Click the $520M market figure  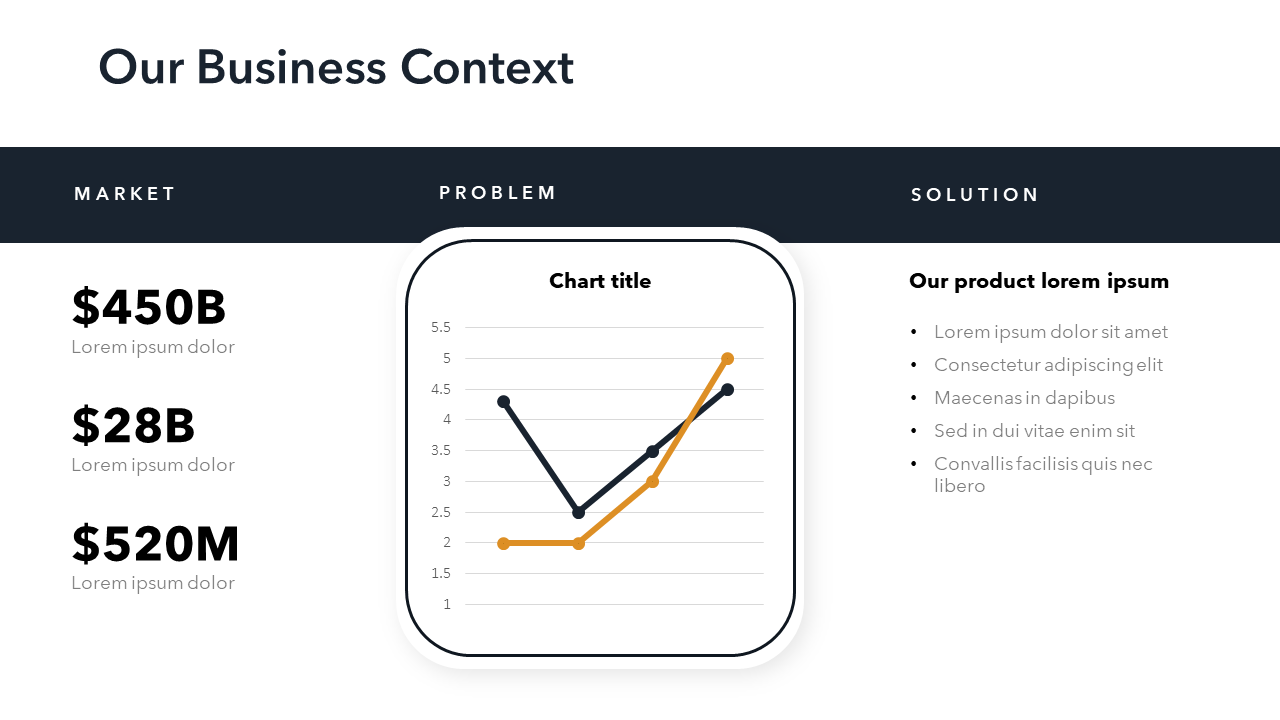pos(155,544)
